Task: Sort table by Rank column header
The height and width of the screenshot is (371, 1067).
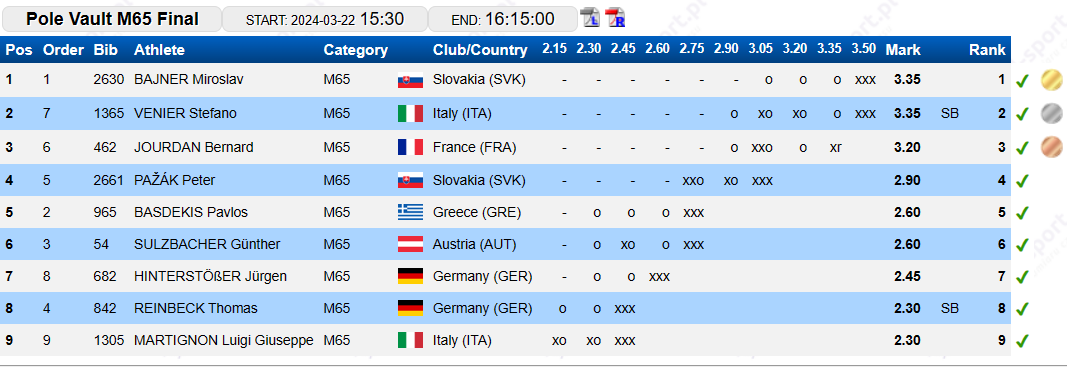Action: [x=987, y=50]
